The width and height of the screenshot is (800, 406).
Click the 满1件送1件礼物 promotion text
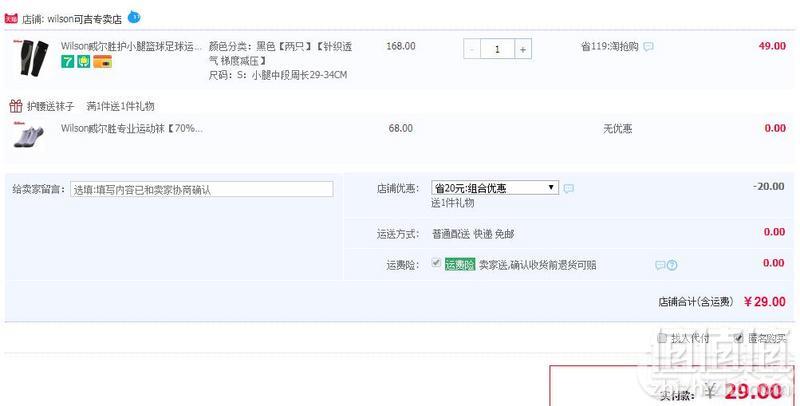pos(120,106)
